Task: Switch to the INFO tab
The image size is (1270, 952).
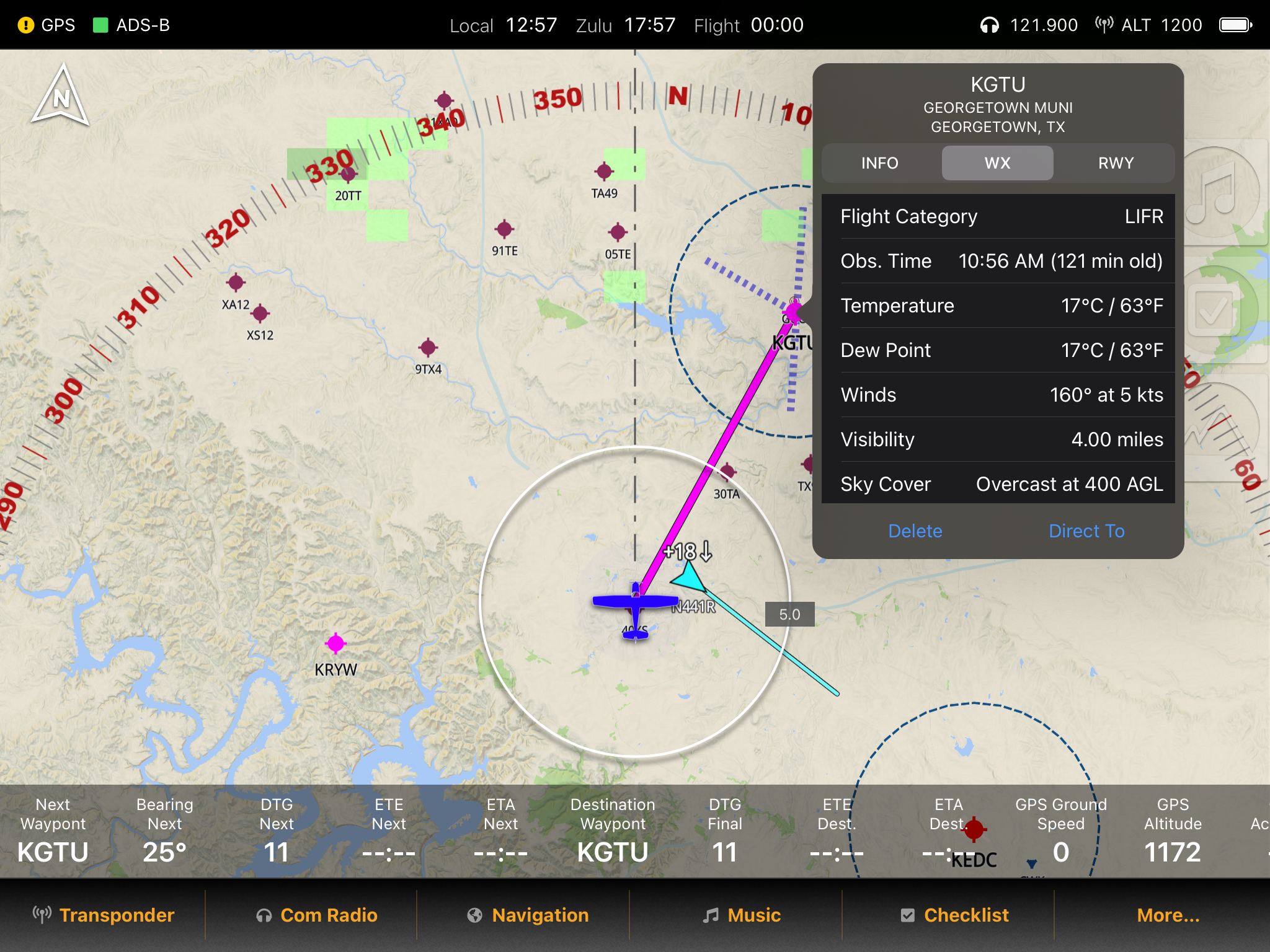Action: tap(879, 163)
